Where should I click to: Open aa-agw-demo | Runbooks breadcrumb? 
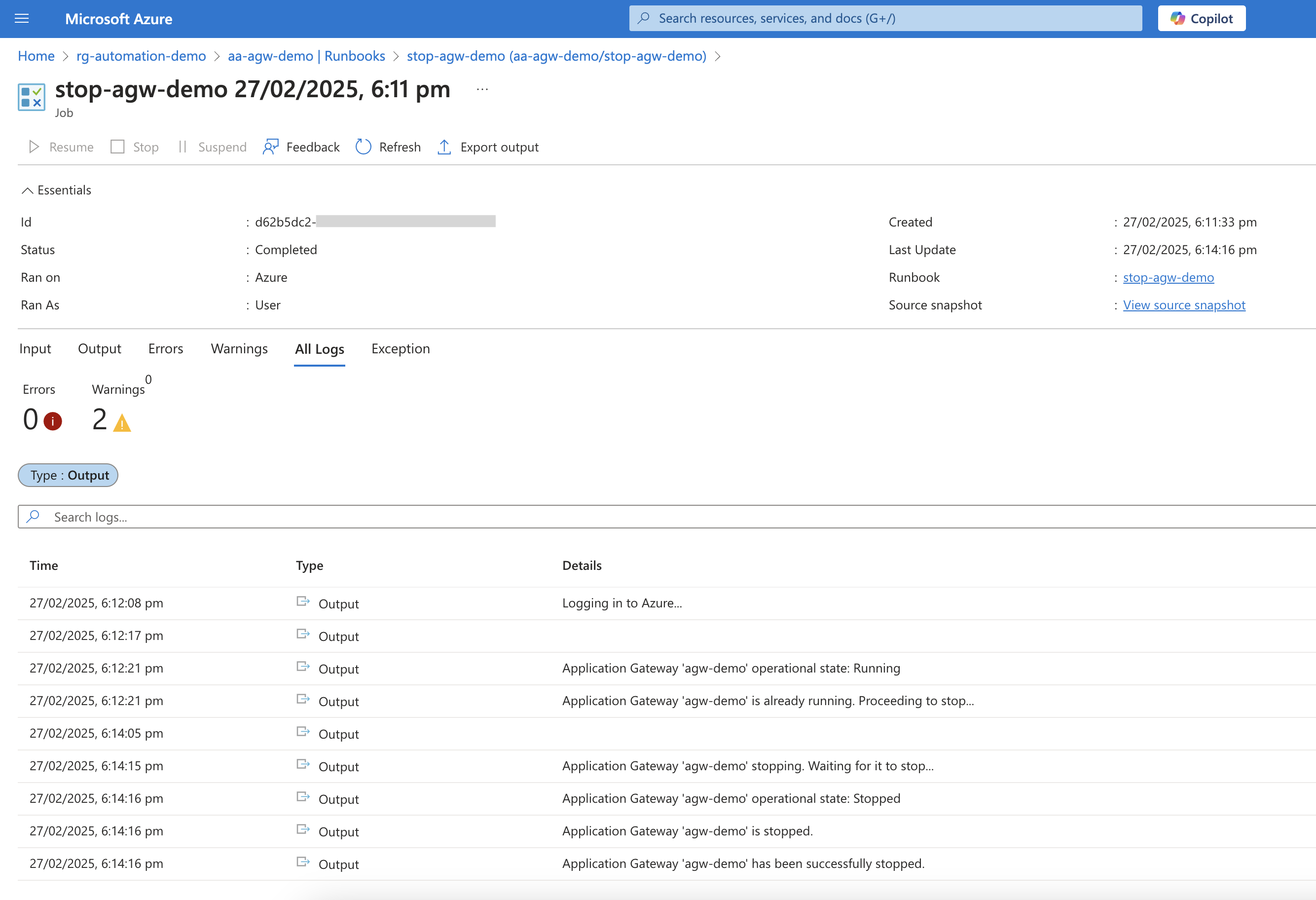tap(306, 56)
